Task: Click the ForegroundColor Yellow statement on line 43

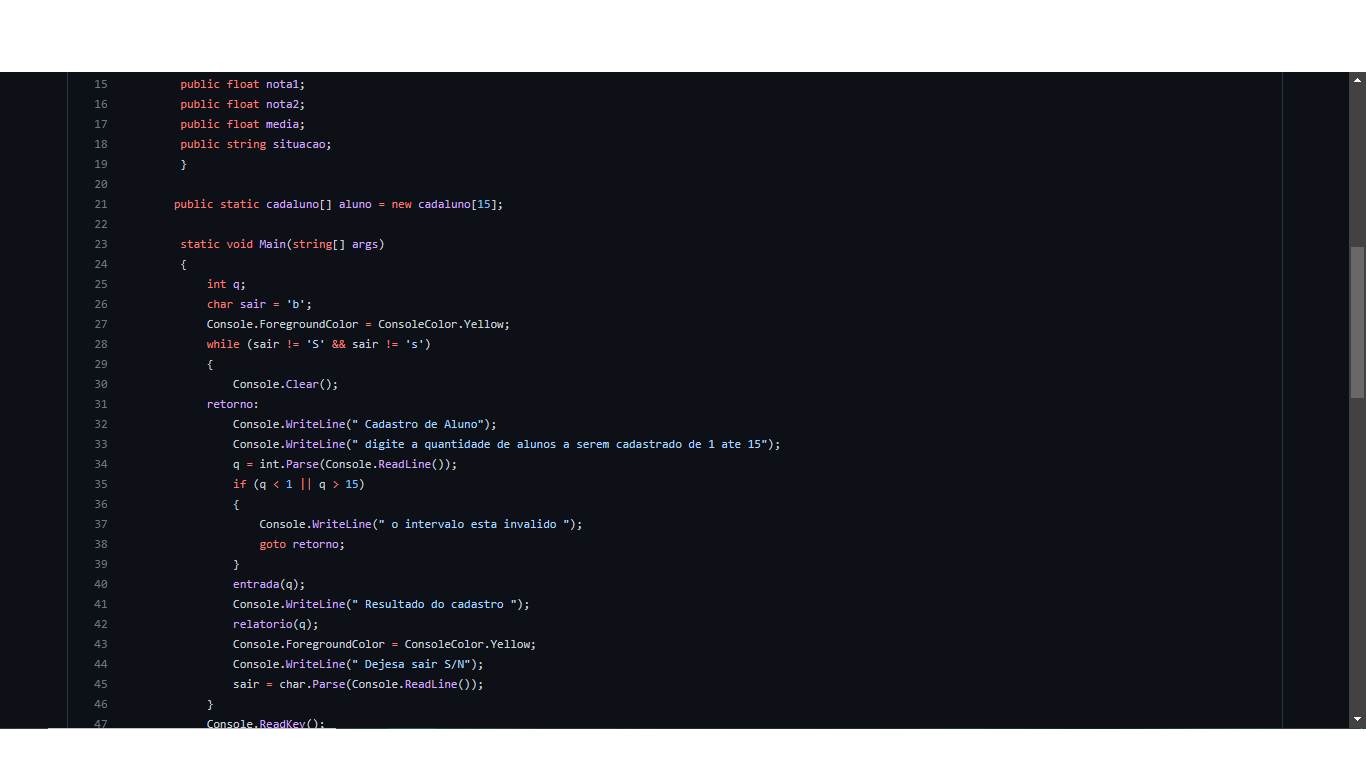Action: (385, 644)
